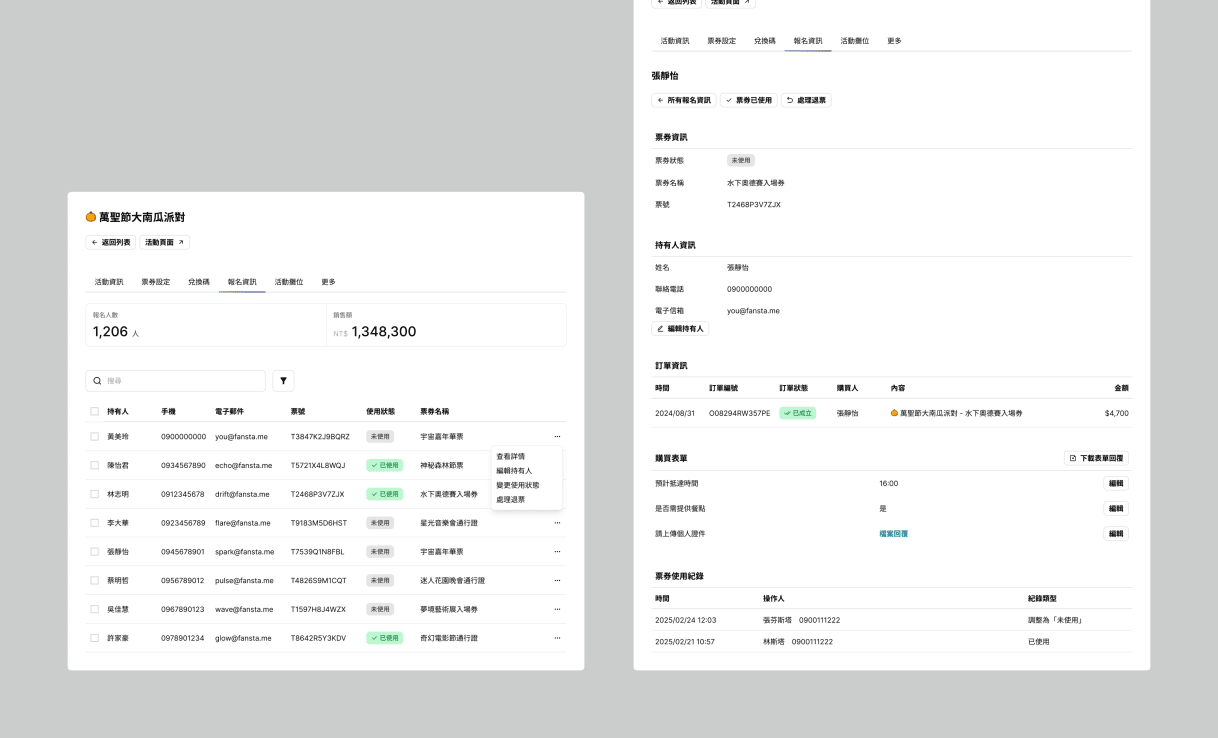Click ticket number T9183M5D6HST
1218x738 pixels.
click(x=319, y=523)
